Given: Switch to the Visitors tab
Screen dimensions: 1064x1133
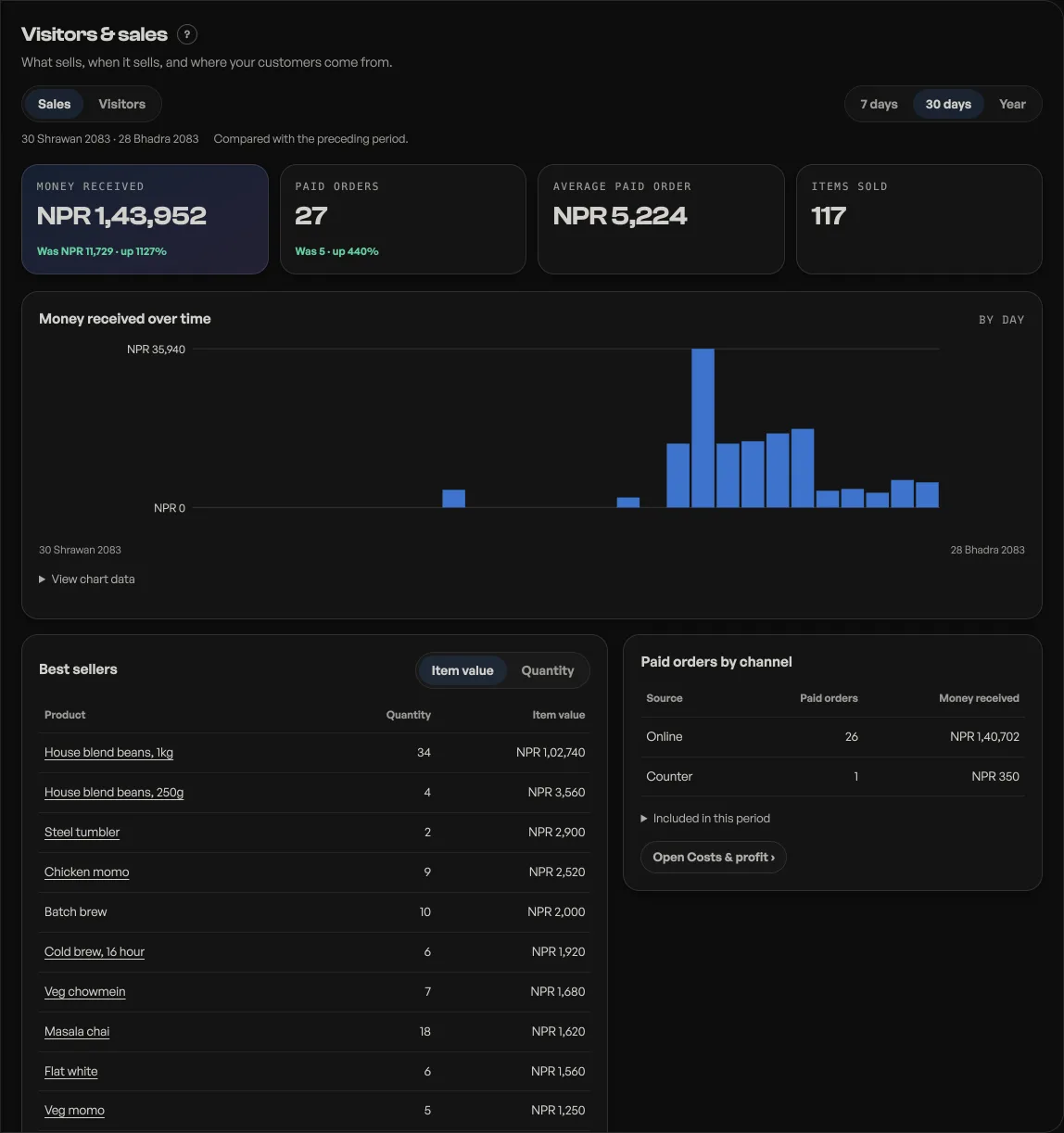Looking at the screenshot, I should click(x=122, y=104).
